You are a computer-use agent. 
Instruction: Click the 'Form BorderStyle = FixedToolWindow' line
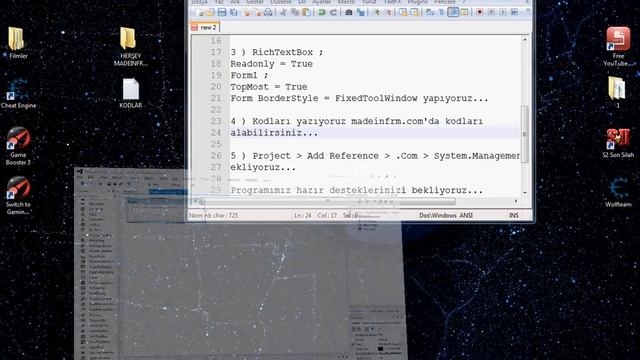pyautogui.click(x=359, y=98)
